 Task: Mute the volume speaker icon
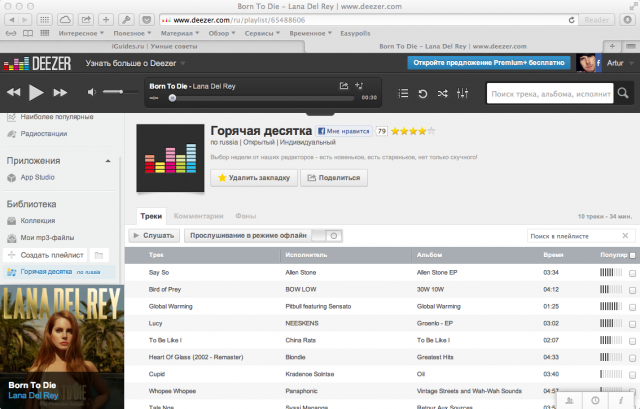point(91,92)
